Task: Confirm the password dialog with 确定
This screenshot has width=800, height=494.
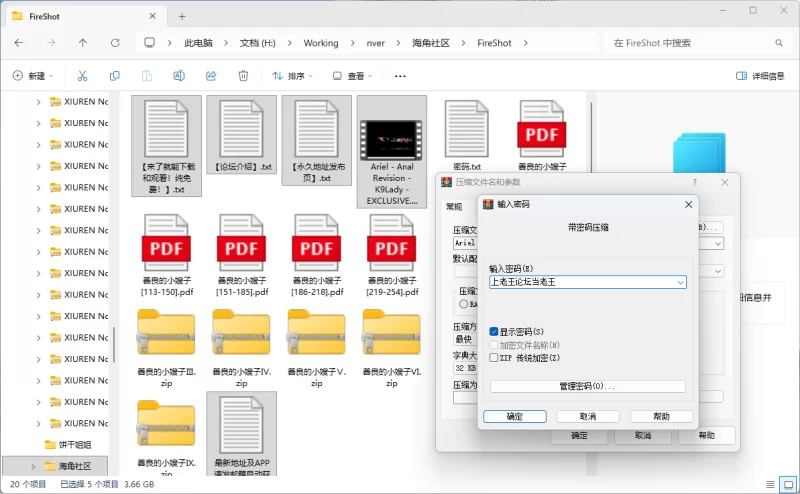Action: (x=514, y=416)
